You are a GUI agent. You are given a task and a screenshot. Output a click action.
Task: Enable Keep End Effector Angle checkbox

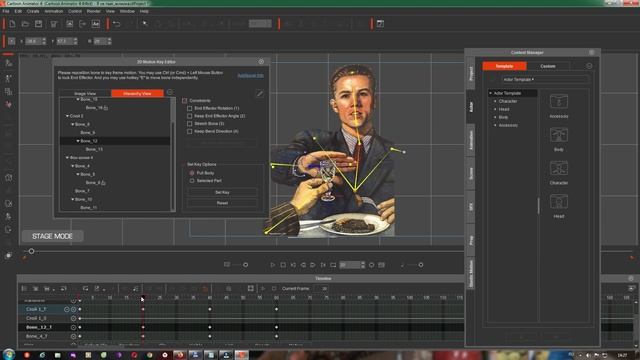pos(189,116)
